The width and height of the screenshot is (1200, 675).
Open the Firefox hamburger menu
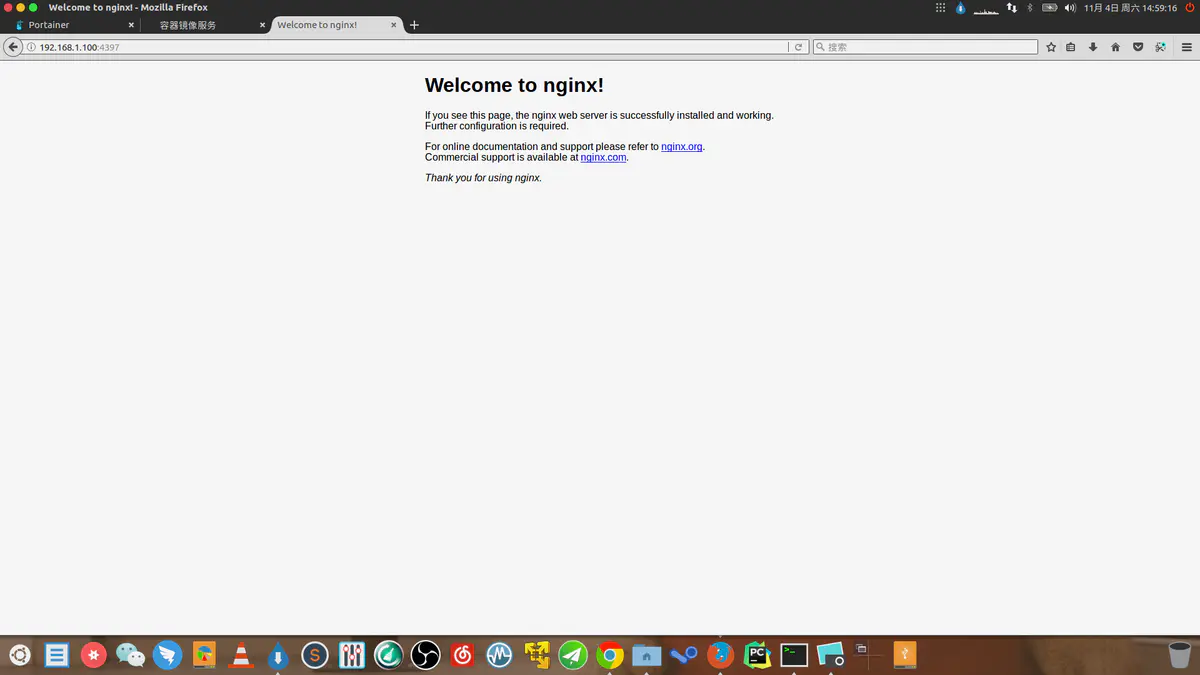click(x=1187, y=47)
